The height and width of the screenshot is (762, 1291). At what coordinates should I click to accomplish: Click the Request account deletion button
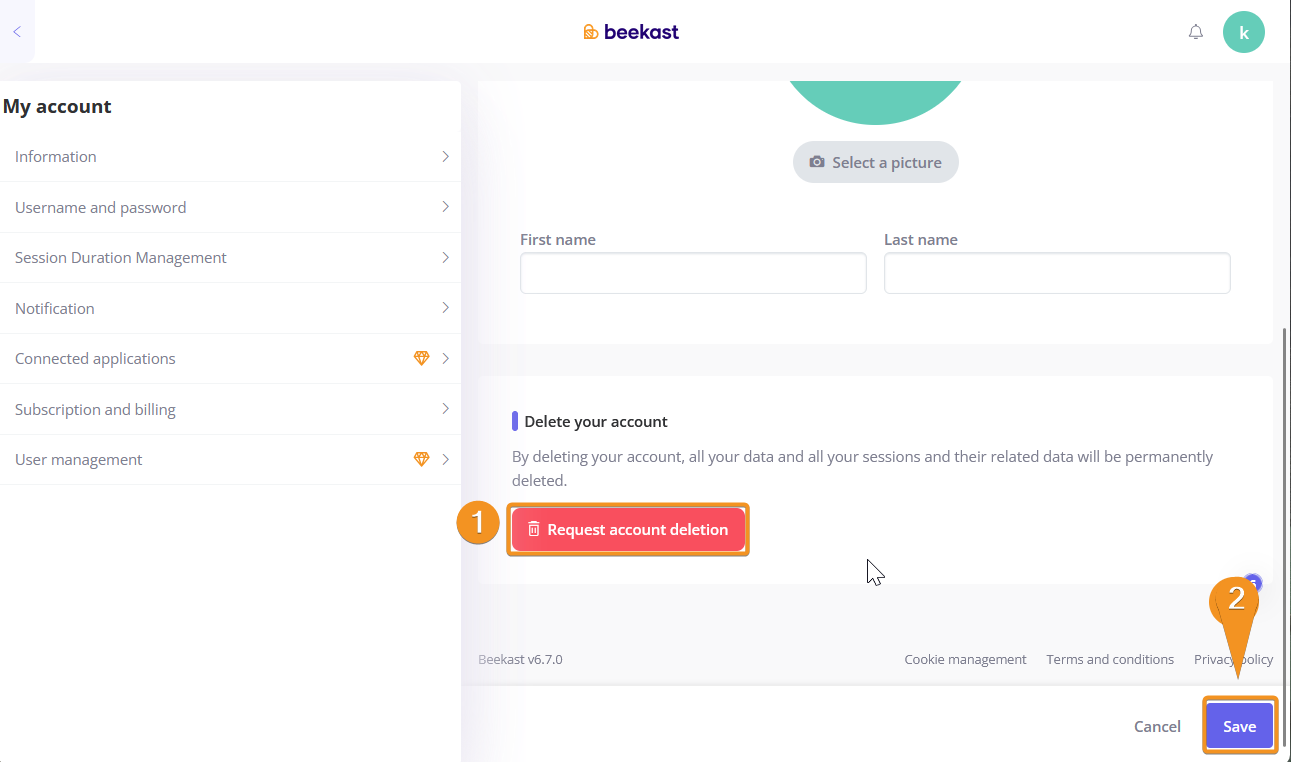tap(628, 529)
